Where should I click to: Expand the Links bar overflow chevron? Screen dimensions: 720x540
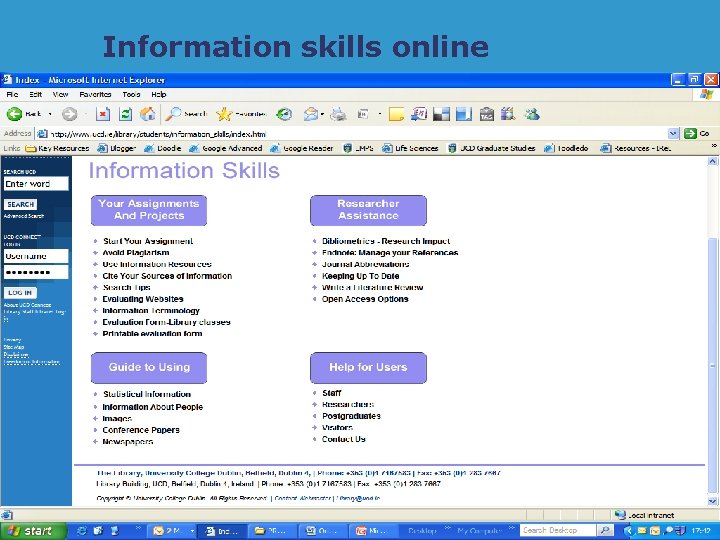[714, 146]
